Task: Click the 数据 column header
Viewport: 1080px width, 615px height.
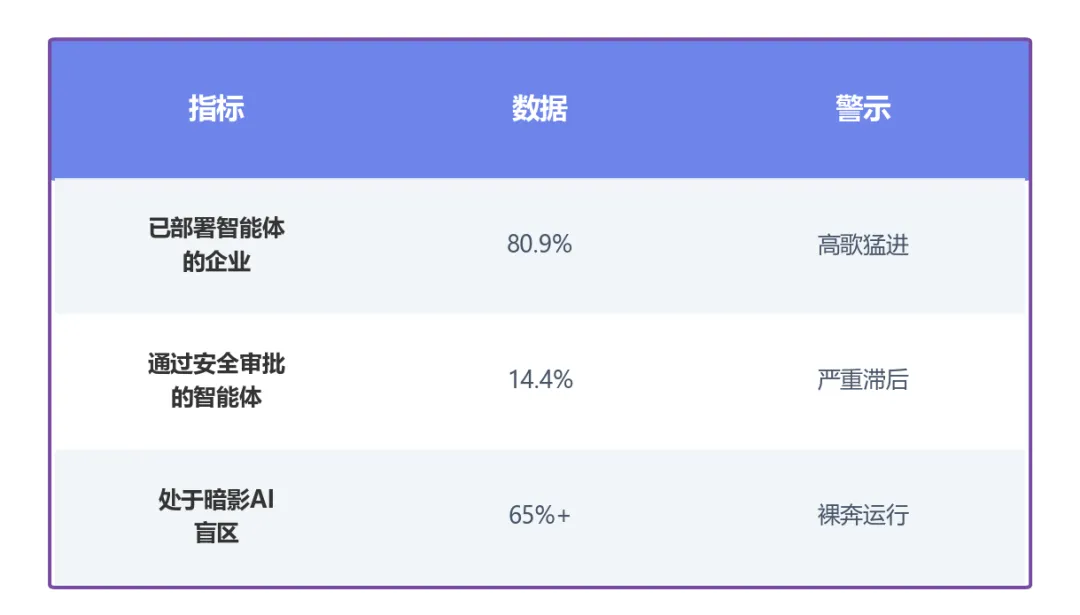Action: pyautogui.click(x=540, y=108)
